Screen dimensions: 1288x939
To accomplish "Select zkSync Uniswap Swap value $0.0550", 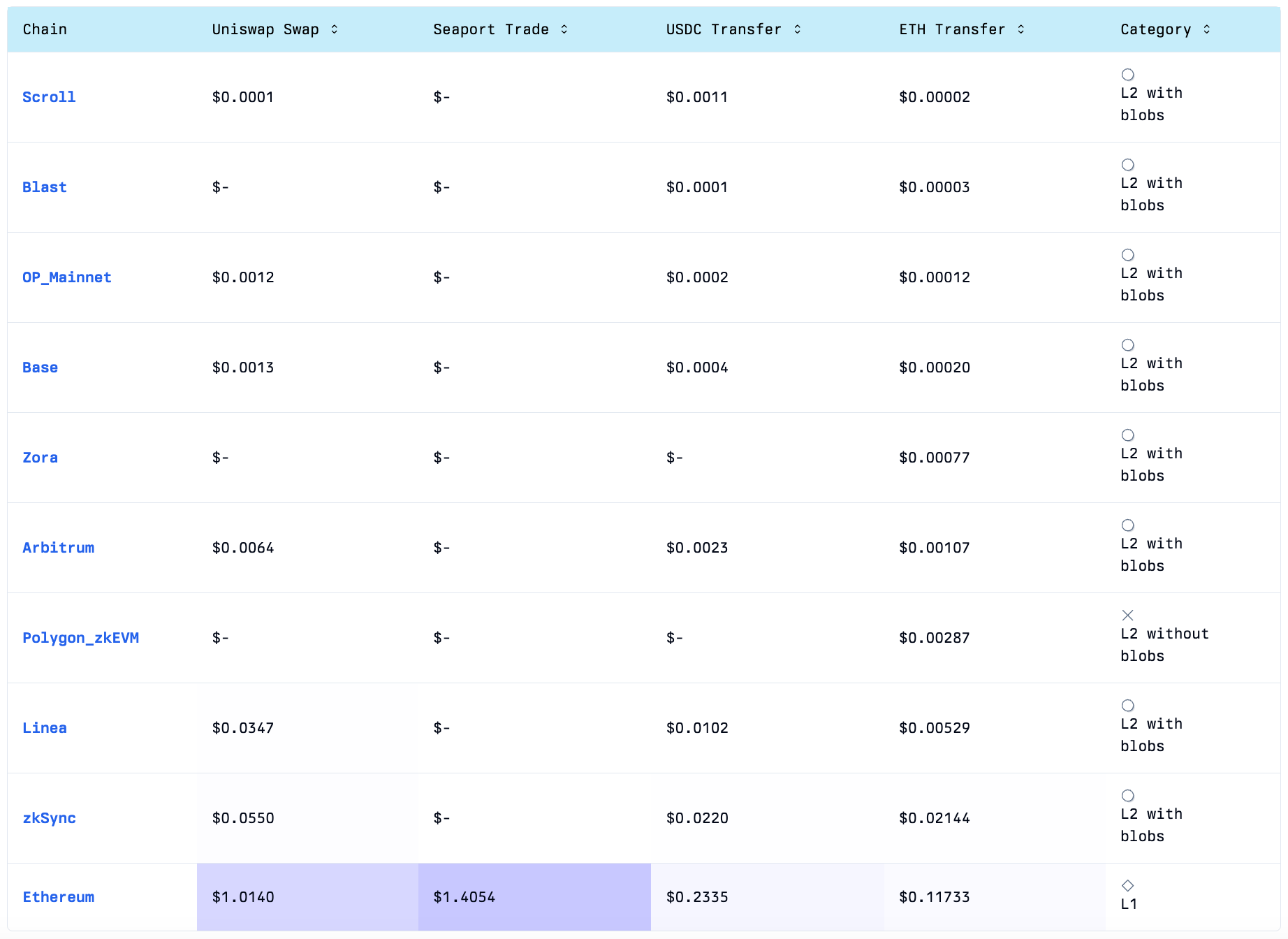I will (243, 818).
